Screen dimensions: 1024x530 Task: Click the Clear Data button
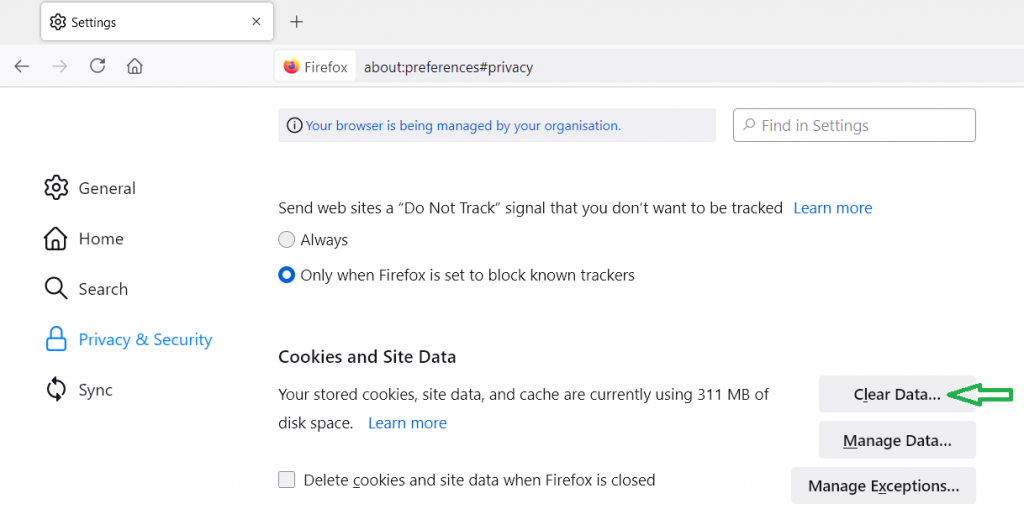(897, 394)
